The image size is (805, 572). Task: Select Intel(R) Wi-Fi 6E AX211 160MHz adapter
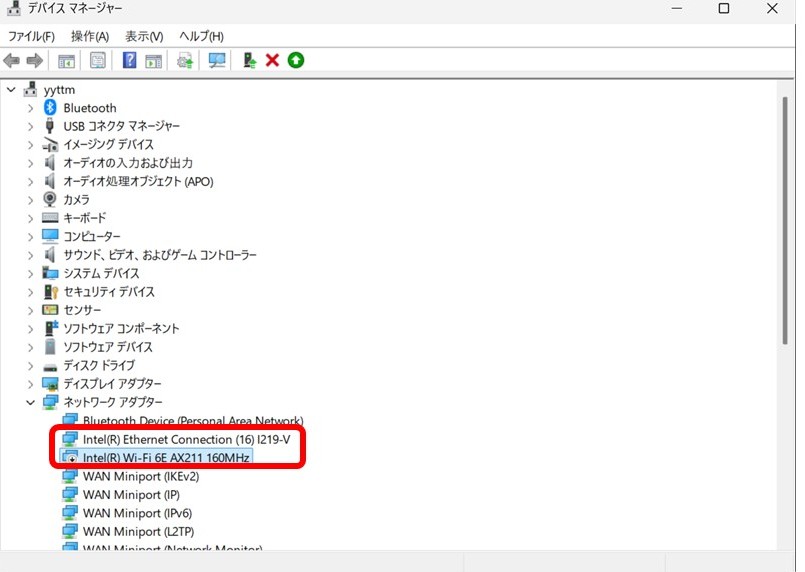click(167, 458)
